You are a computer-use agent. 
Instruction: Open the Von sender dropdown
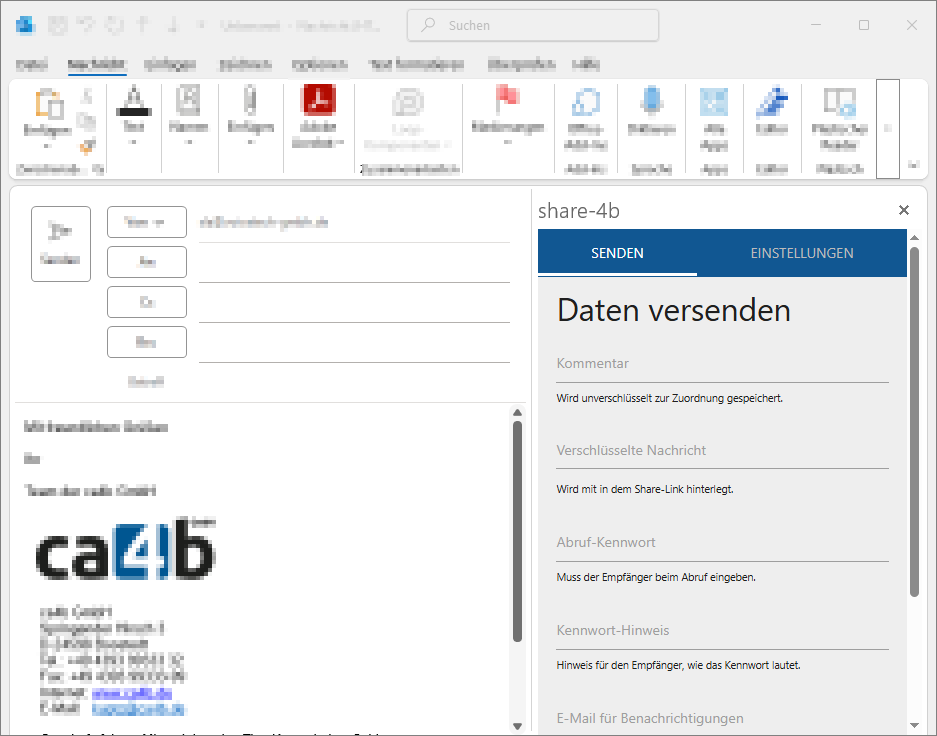click(x=147, y=222)
